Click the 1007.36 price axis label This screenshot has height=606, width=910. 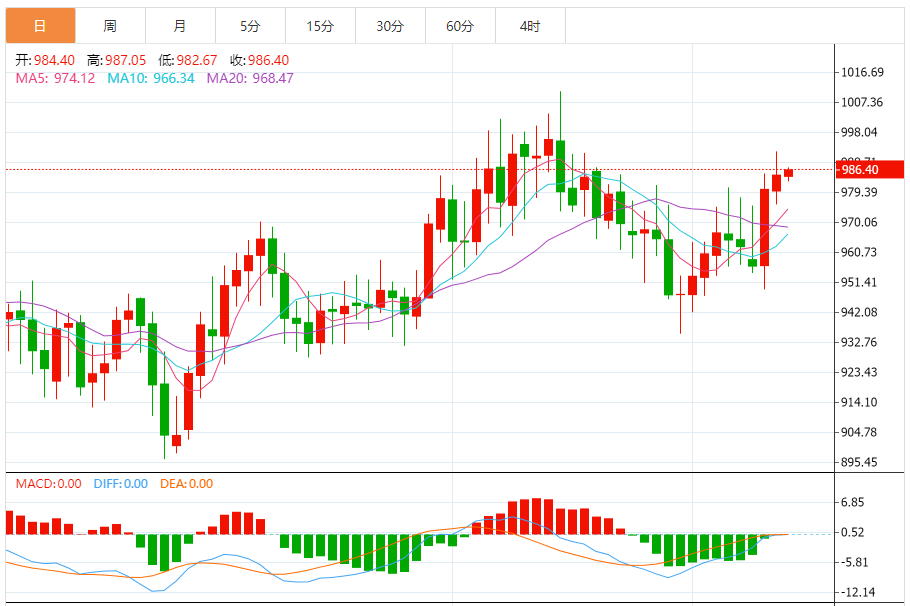click(862, 102)
